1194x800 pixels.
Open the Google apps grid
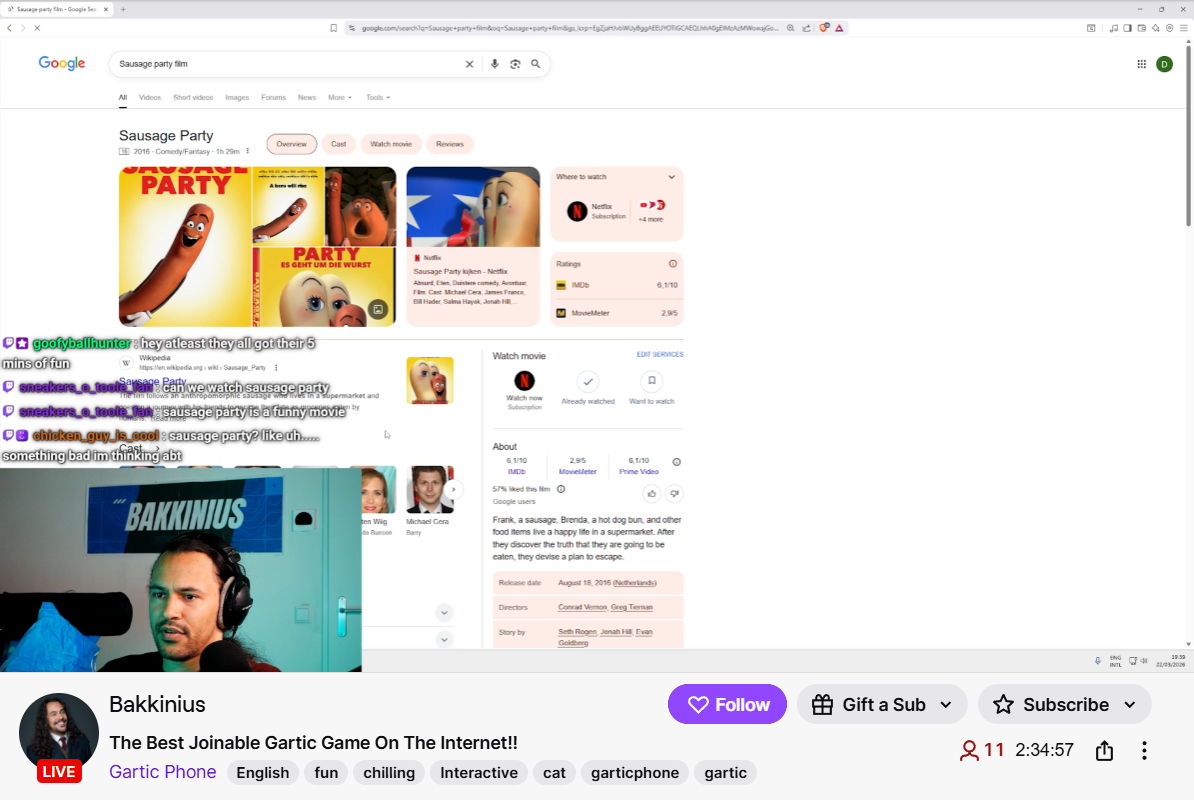click(1141, 64)
